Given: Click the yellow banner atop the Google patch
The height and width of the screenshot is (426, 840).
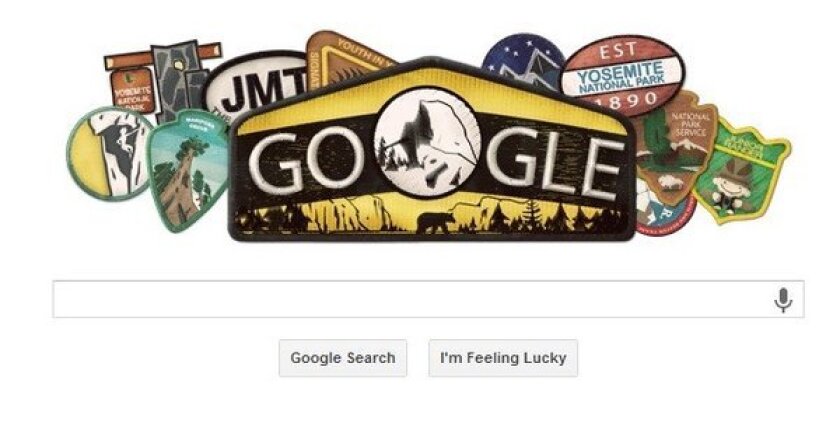Looking at the screenshot, I should (429, 96).
